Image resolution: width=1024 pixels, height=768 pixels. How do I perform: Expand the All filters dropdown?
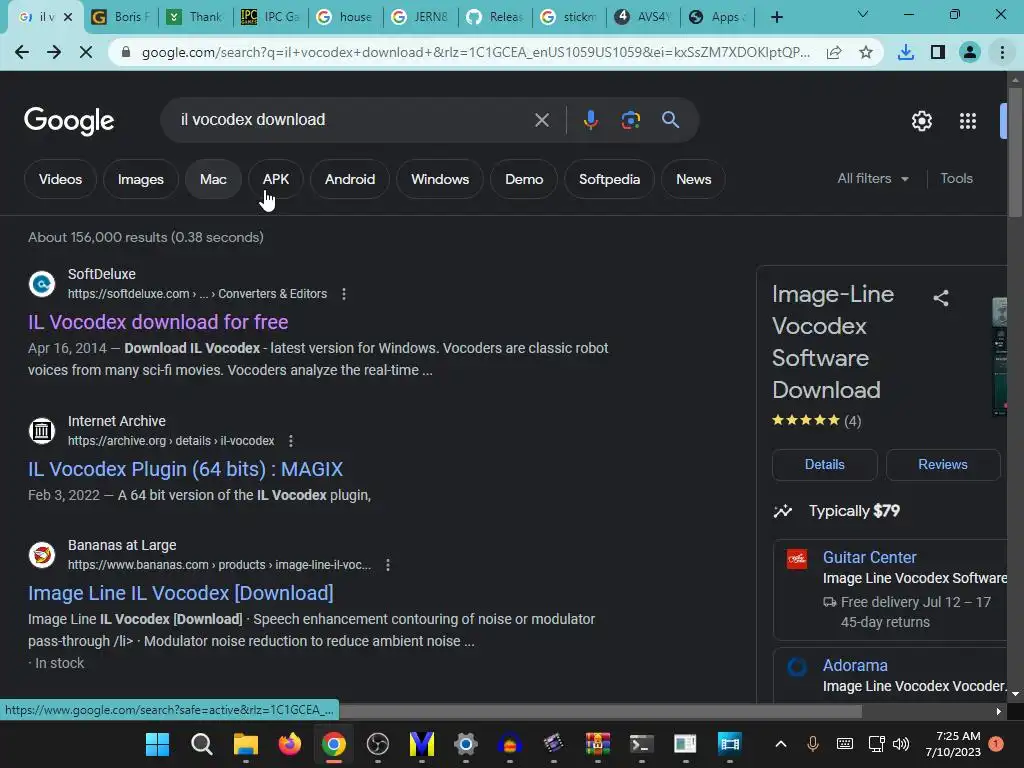click(x=873, y=178)
